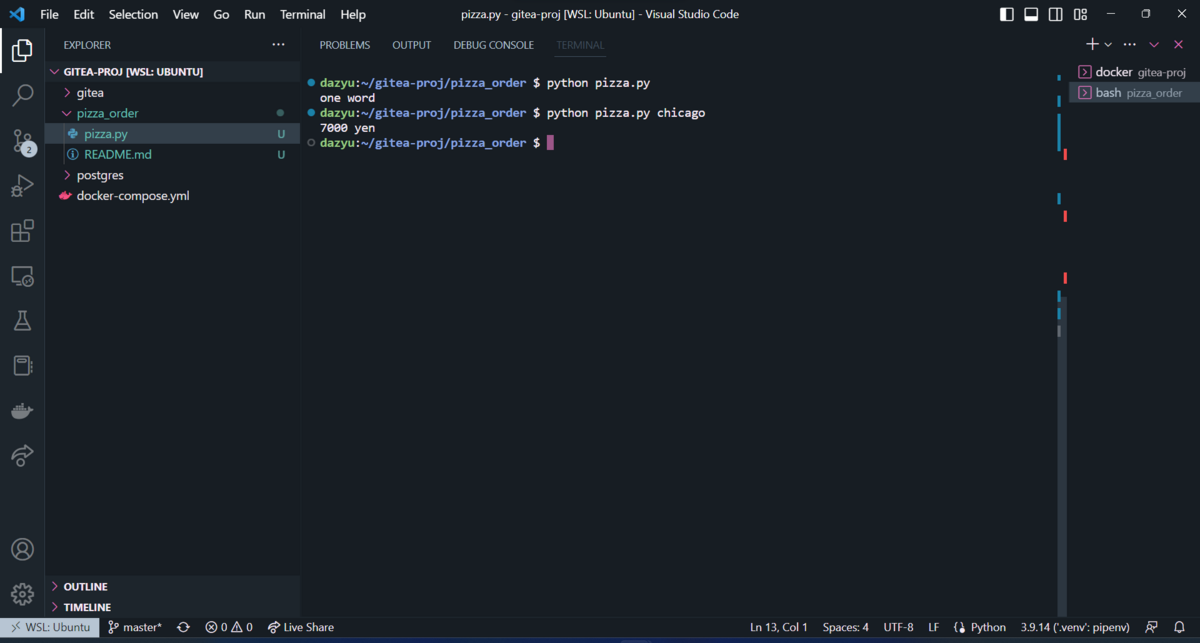
Task: Open the Run and Debug view
Action: click(x=22, y=187)
